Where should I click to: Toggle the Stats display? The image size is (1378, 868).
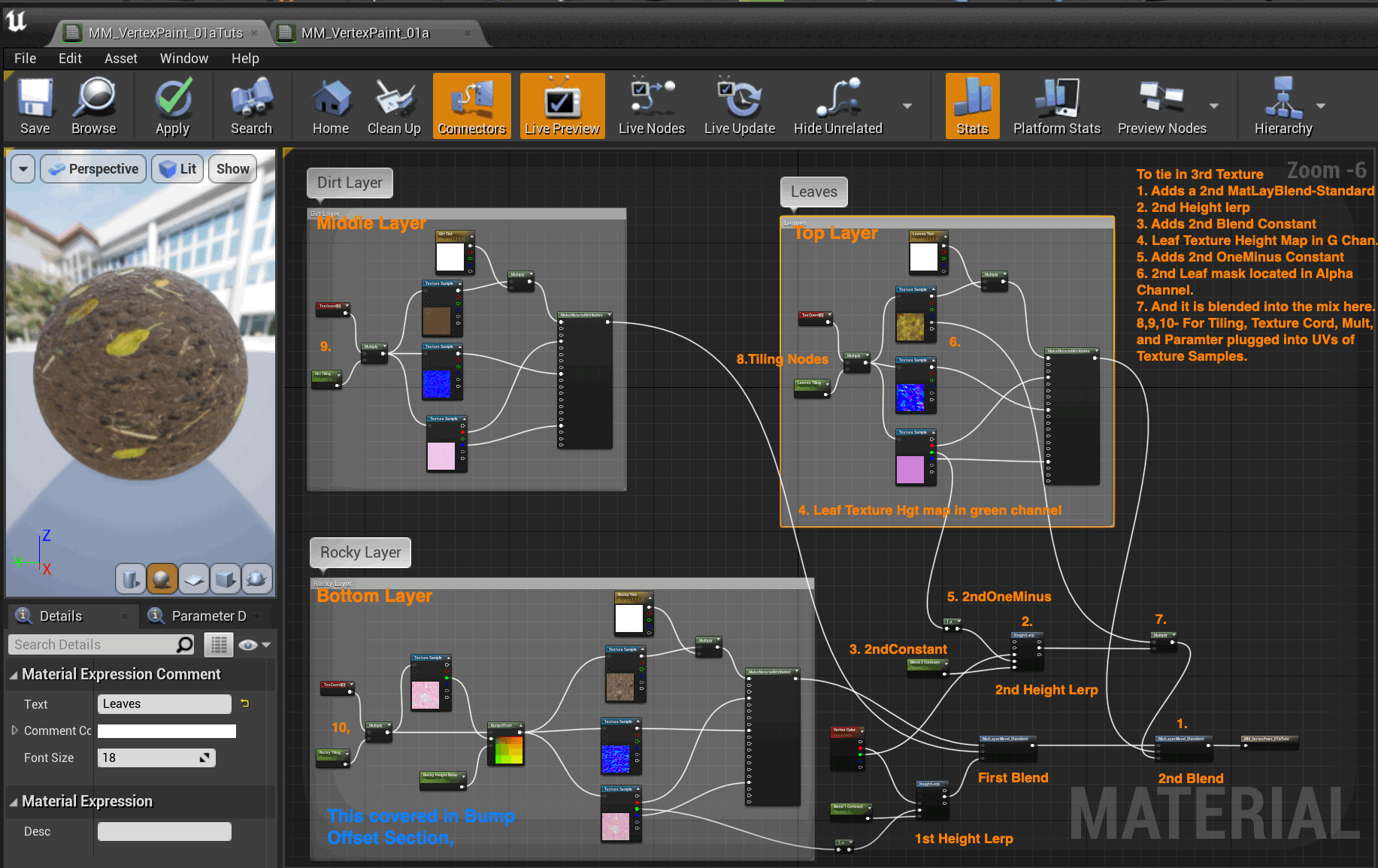pos(971,106)
